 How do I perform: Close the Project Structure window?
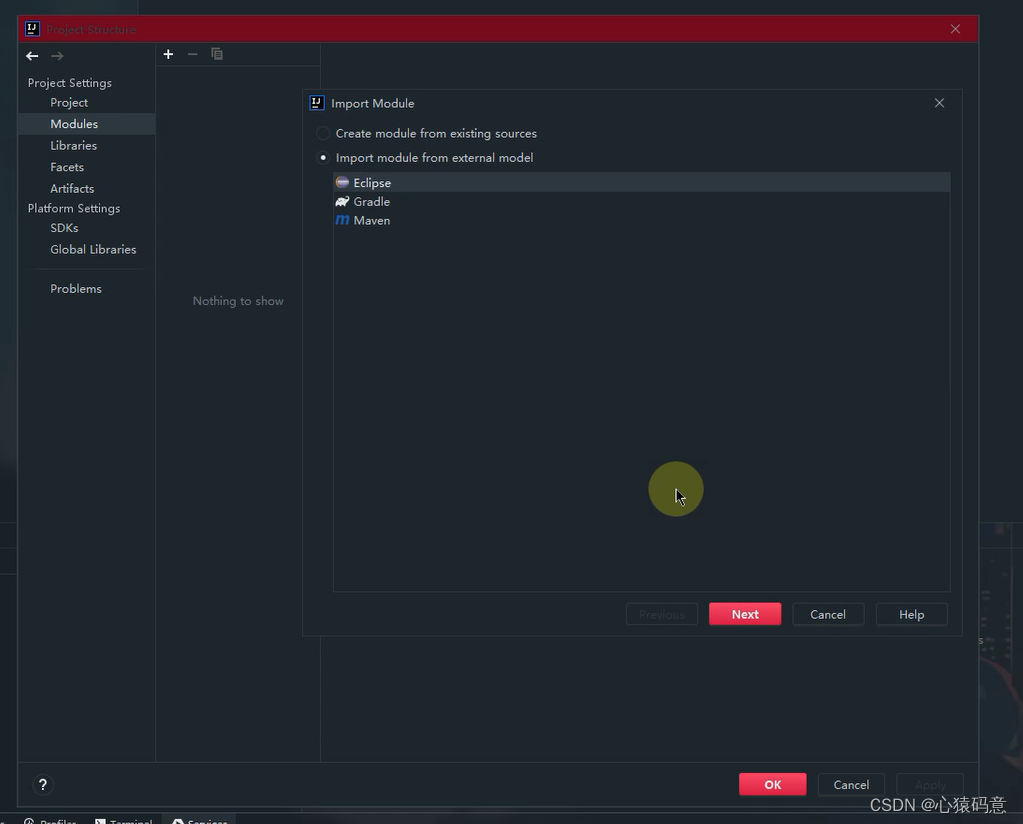[x=955, y=29]
